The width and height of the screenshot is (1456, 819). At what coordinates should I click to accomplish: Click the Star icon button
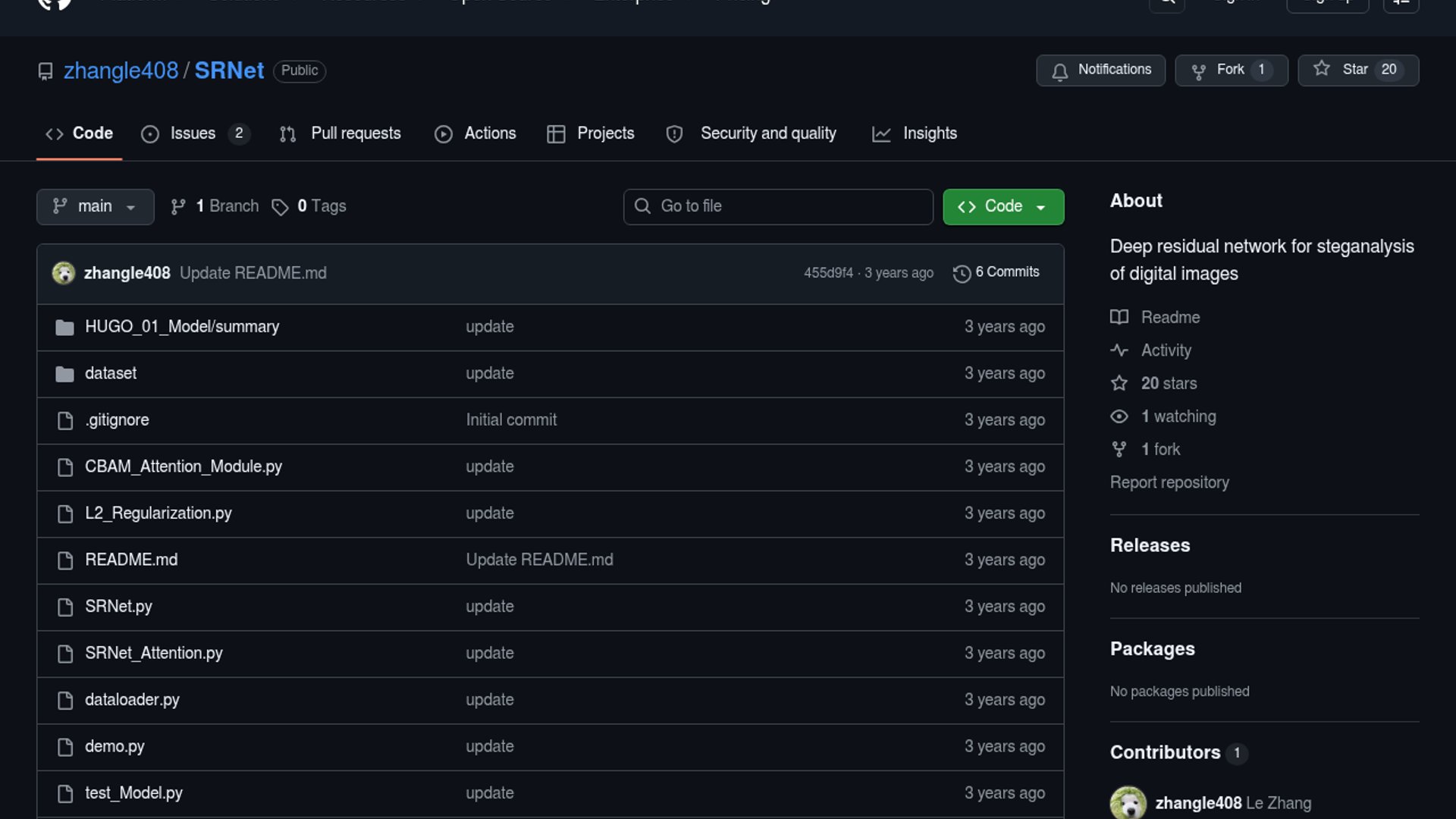(x=1322, y=69)
